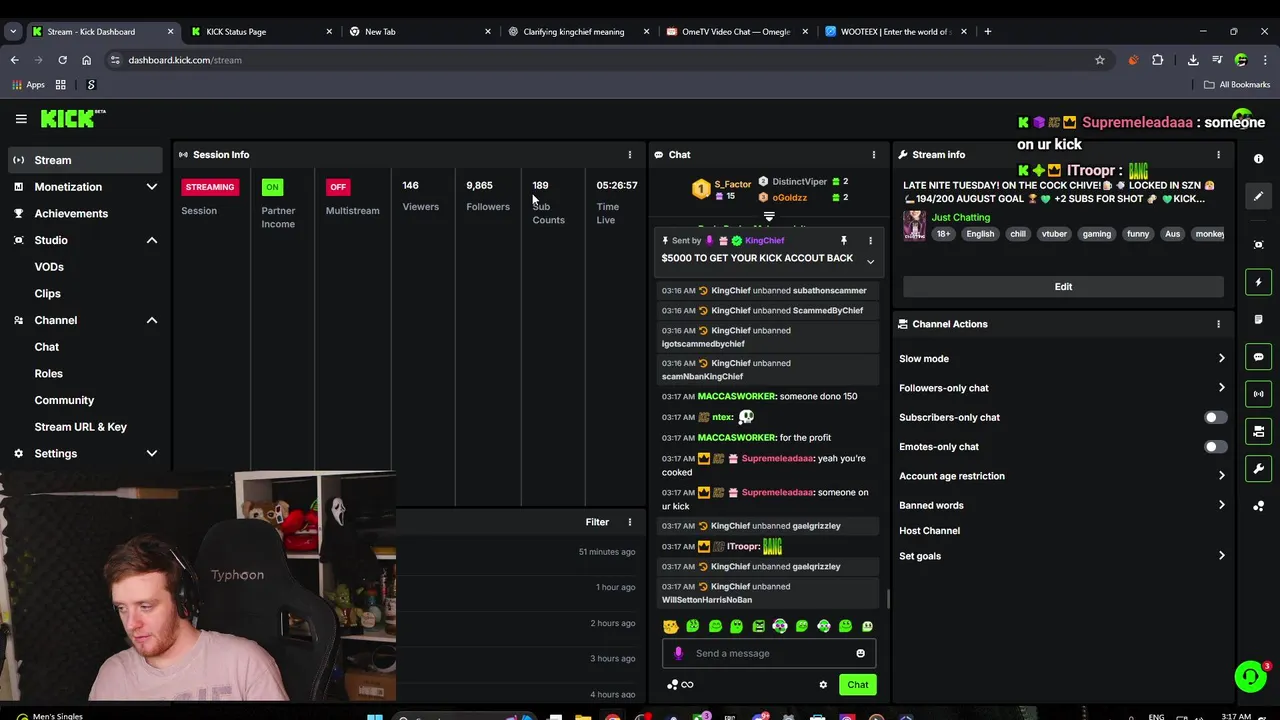This screenshot has width=1280, height=720.
Task: Click Host Channel action
Action: 929,531
